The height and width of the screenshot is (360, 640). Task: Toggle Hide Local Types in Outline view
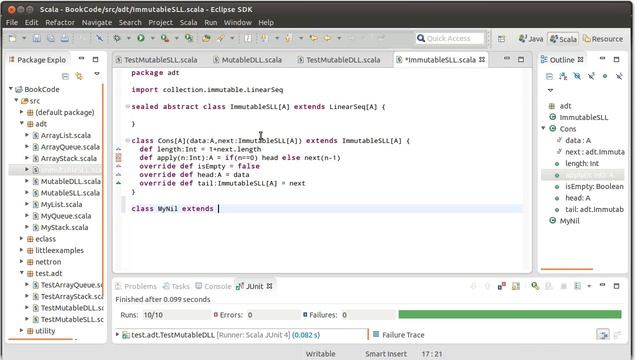(x=619, y=76)
